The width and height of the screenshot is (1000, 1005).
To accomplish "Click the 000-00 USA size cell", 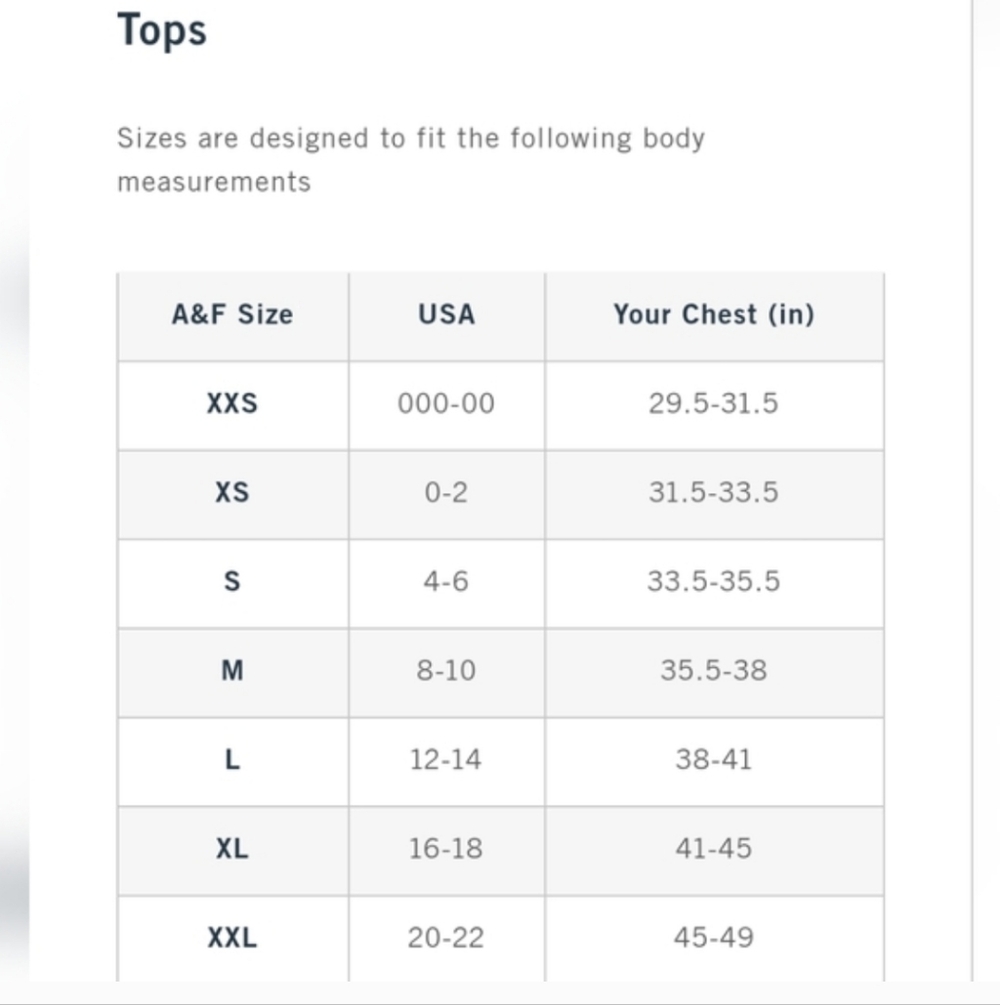I will tap(446, 404).
